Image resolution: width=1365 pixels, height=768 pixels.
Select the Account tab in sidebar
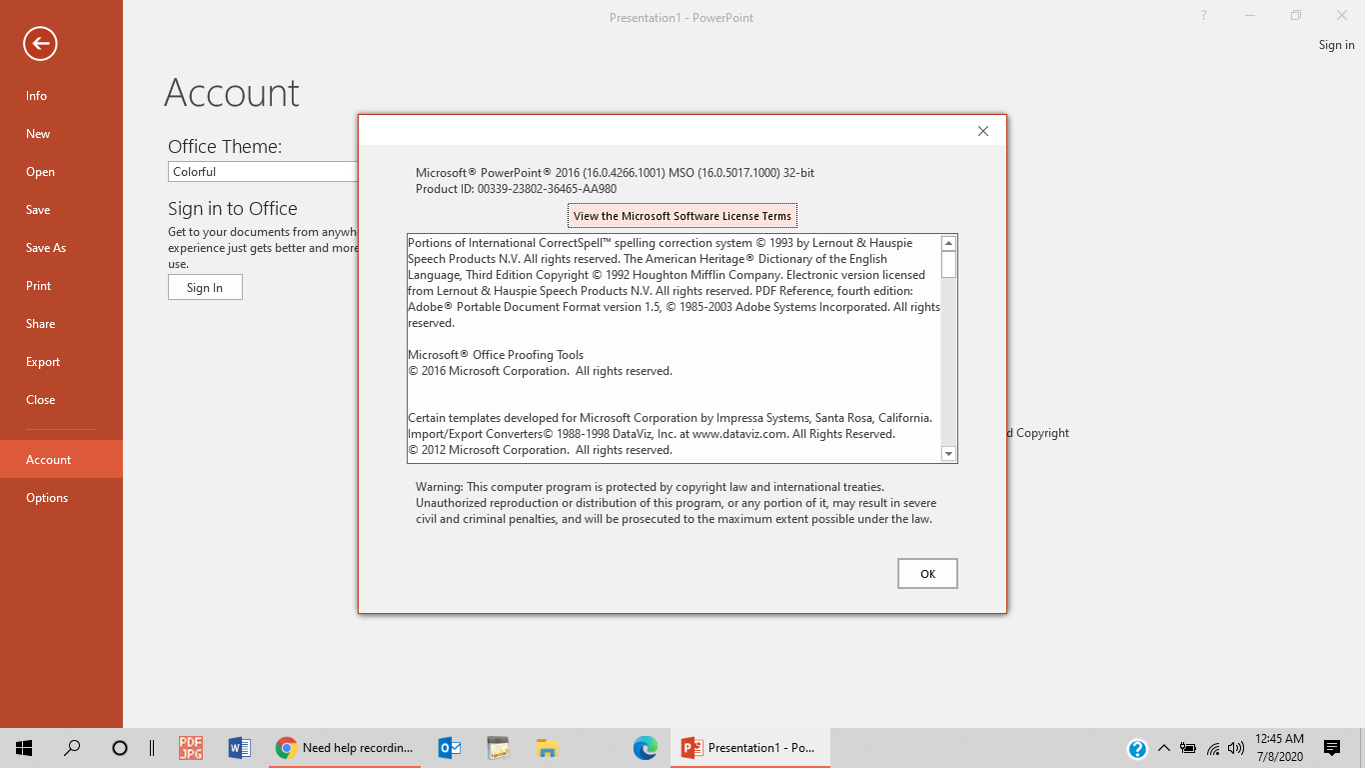coord(61,460)
